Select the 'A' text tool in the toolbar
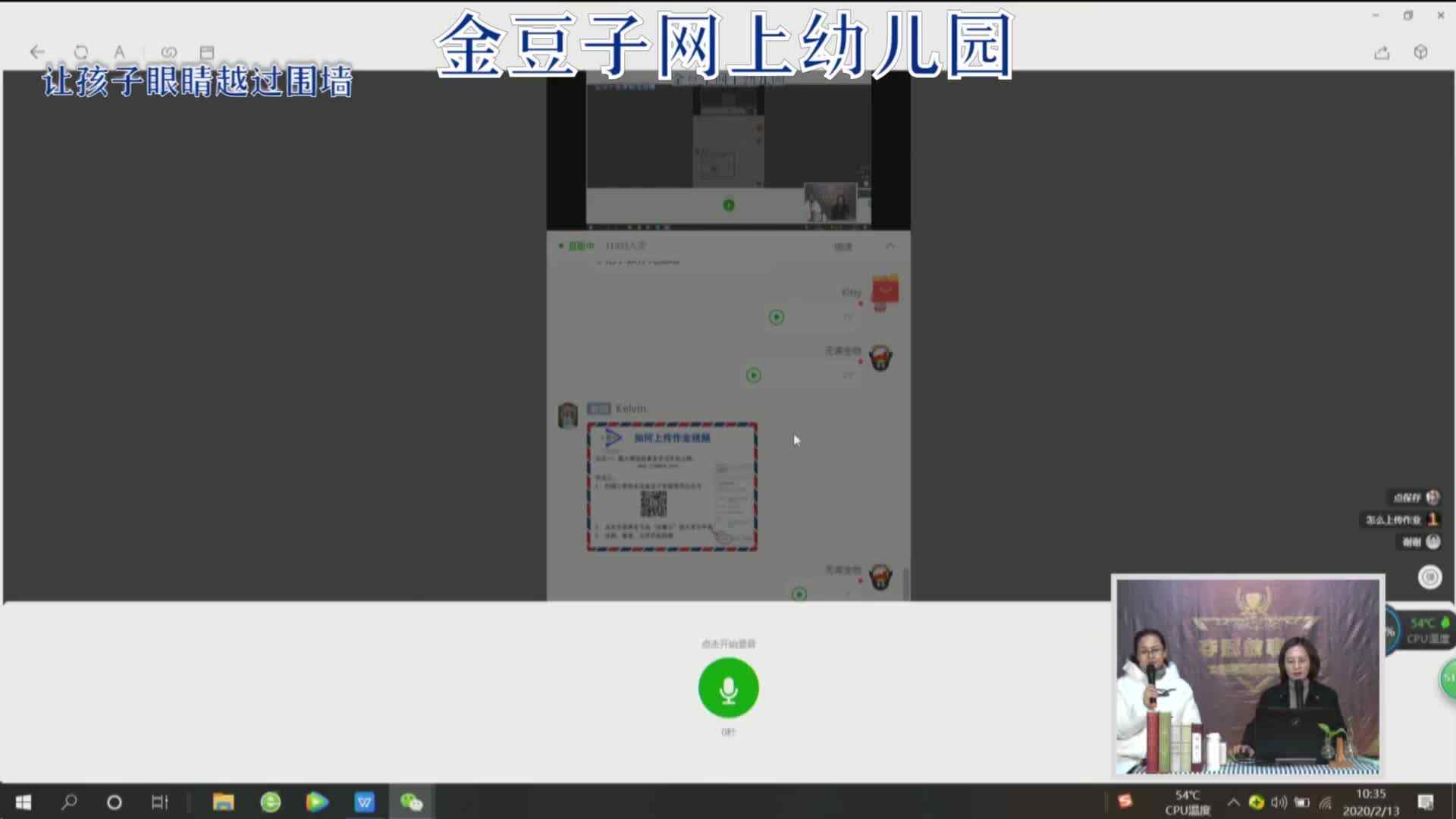 (x=119, y=52)
